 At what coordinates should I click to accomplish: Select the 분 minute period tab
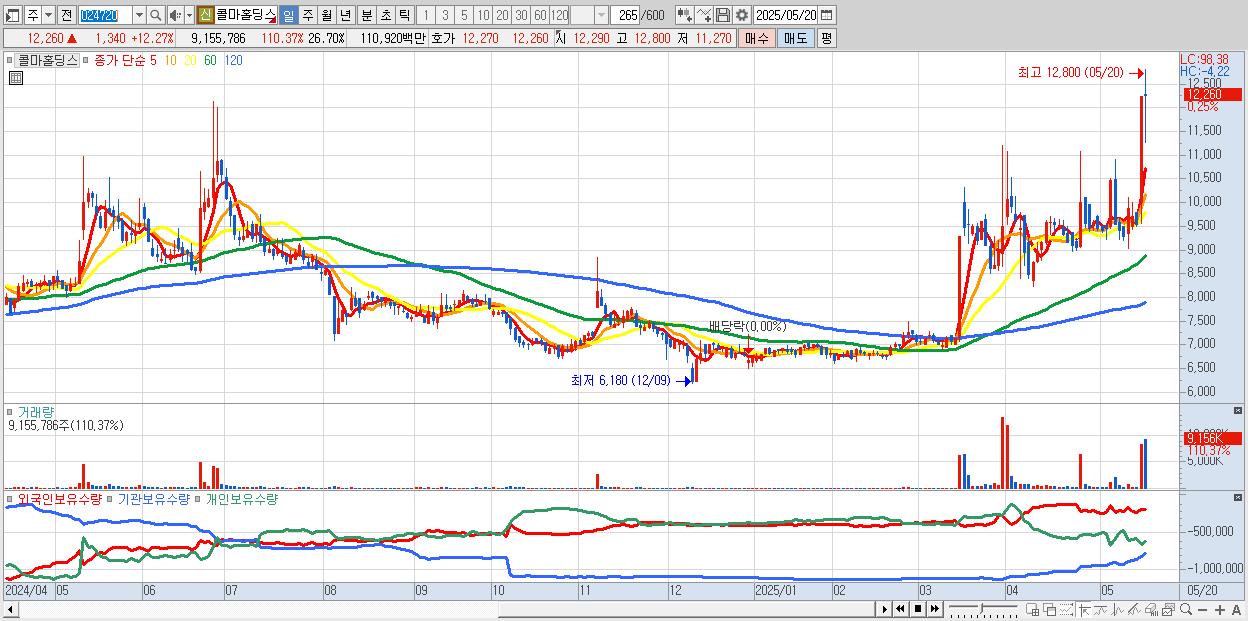366,15
